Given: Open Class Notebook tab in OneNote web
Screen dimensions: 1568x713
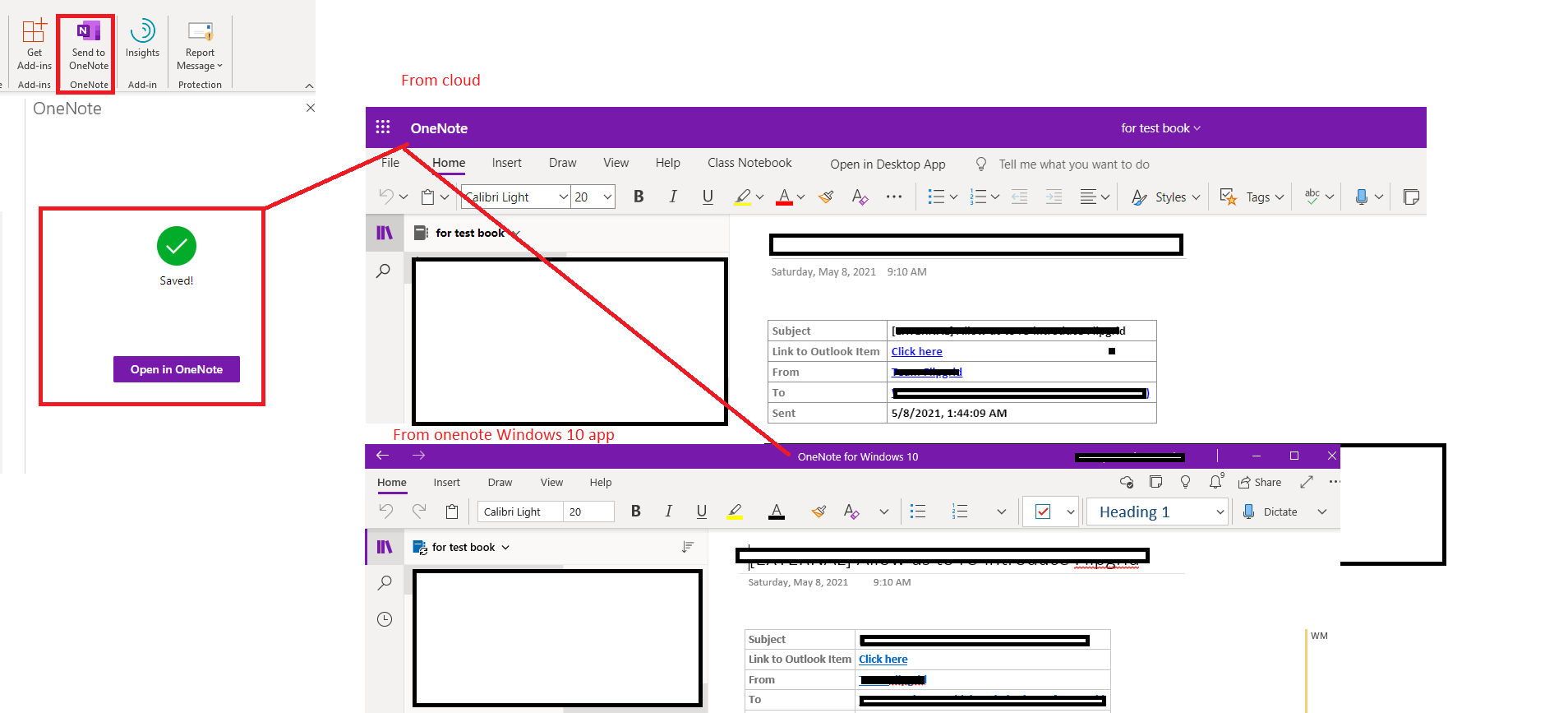Looking at the screenshot, I should (749, 163).
